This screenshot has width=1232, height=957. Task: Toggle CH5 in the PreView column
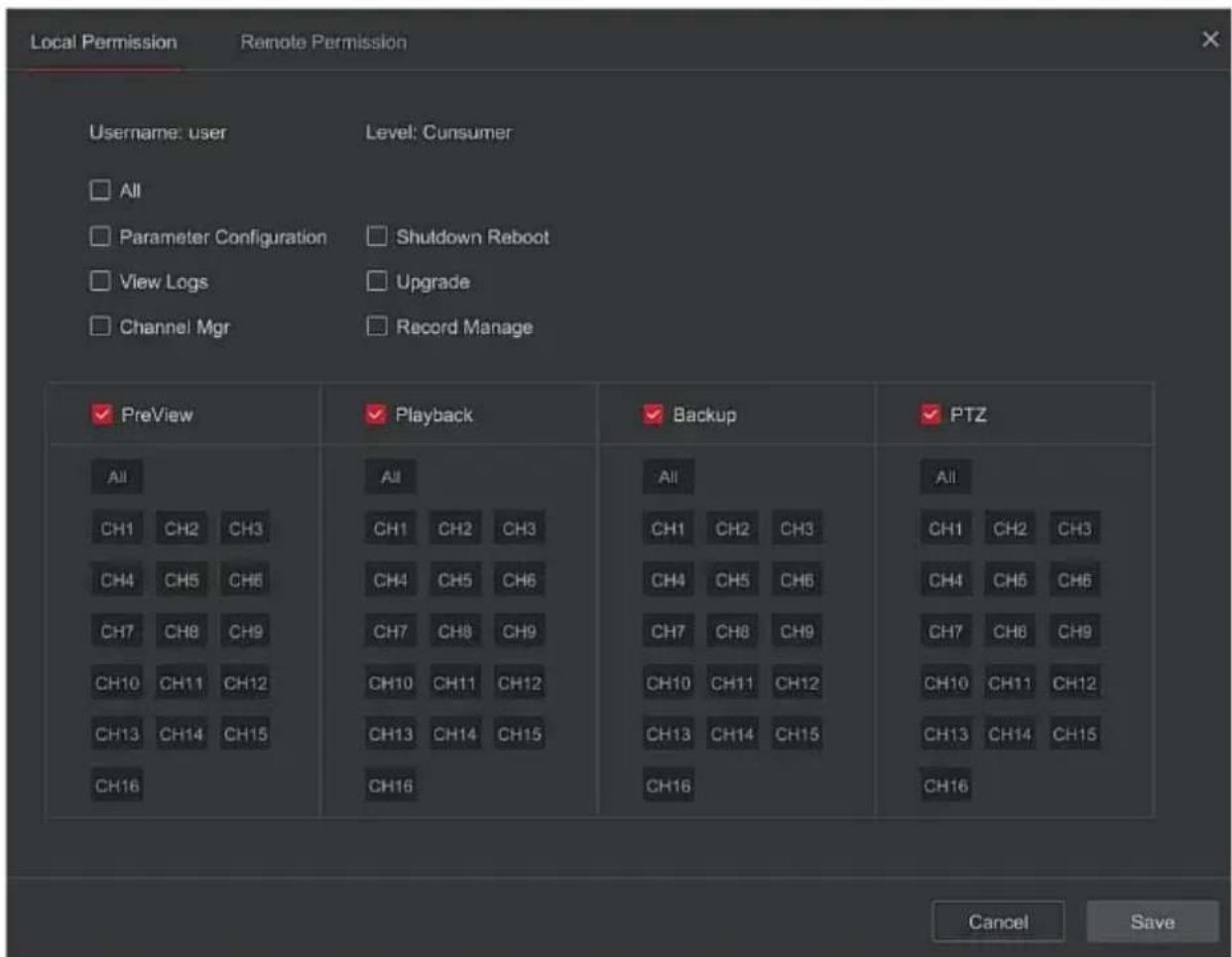click(182, 580)
